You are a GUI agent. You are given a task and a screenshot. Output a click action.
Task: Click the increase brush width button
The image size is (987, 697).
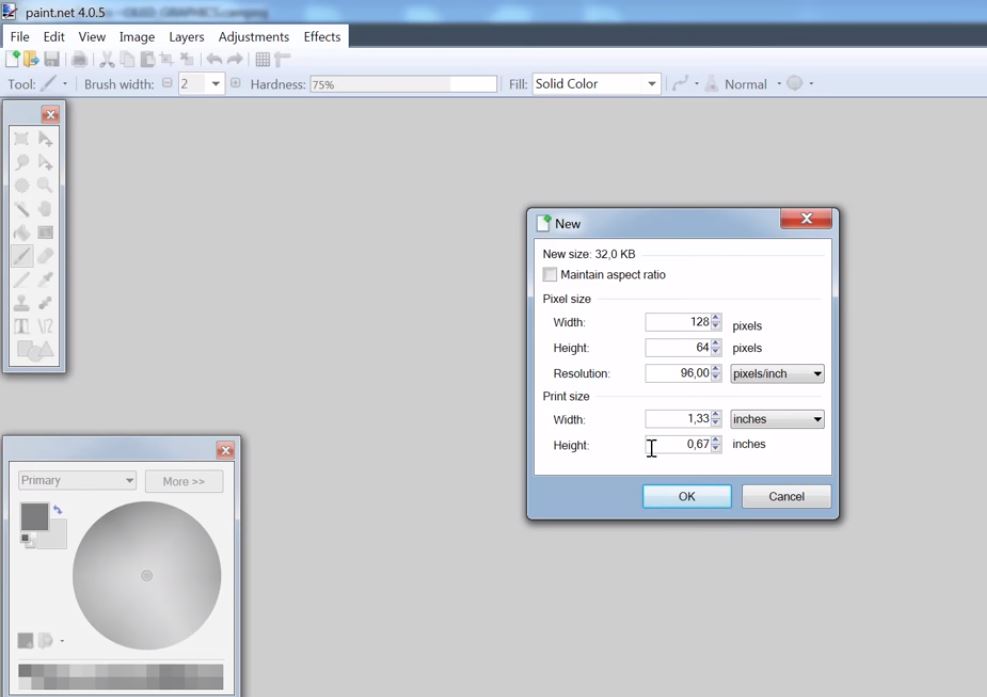point(235,83)
